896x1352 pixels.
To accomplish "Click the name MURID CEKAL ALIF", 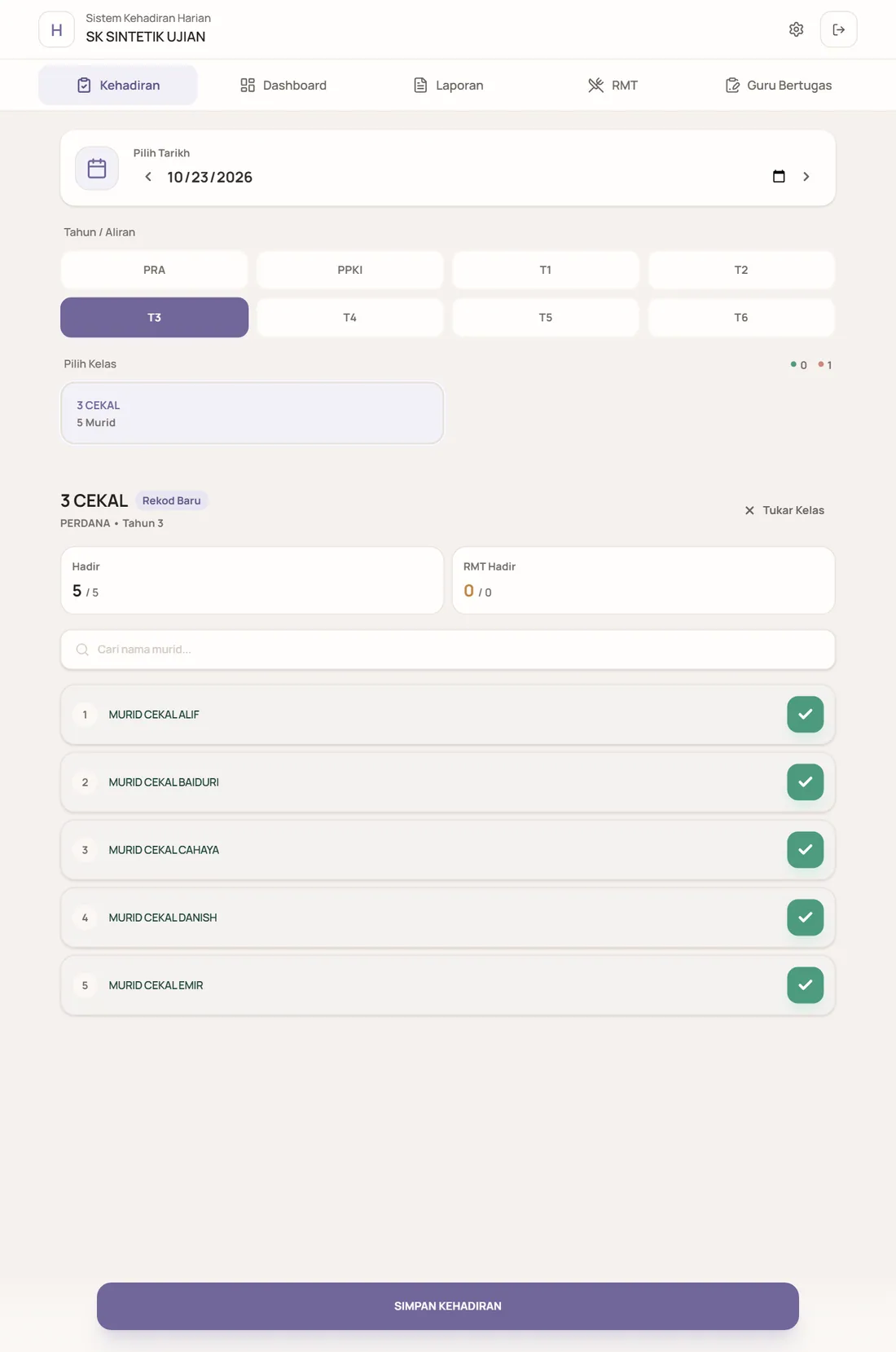I will [154, 715].
